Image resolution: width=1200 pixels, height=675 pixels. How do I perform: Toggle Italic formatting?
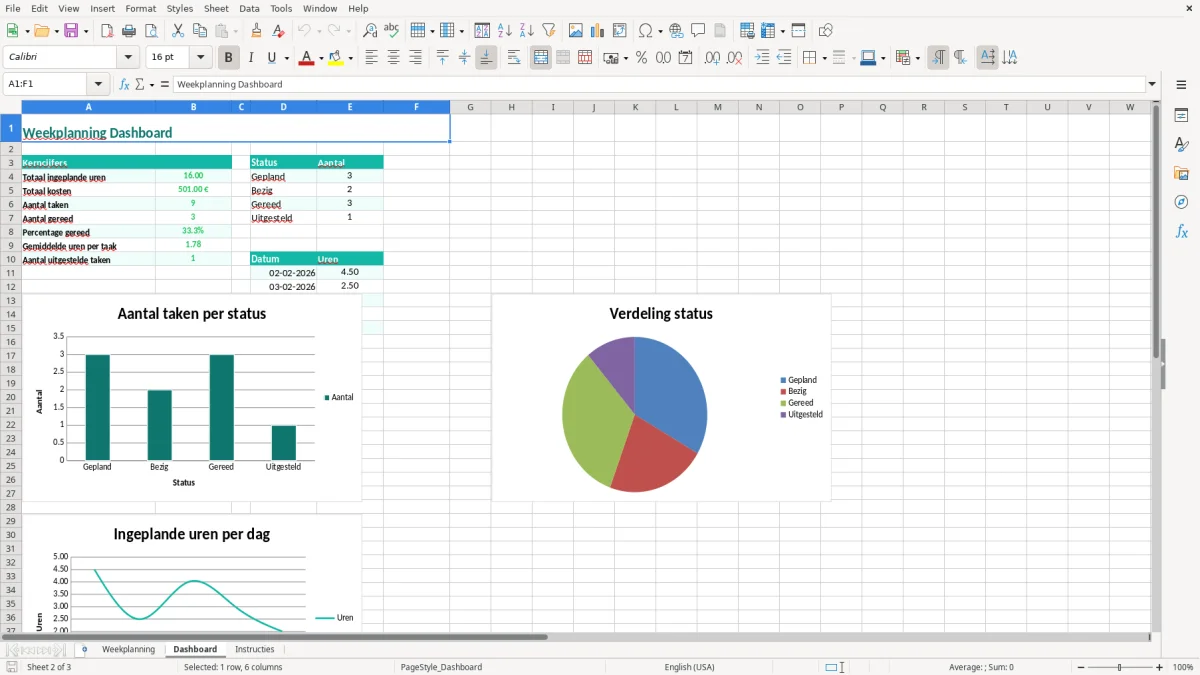pos(251,58)
